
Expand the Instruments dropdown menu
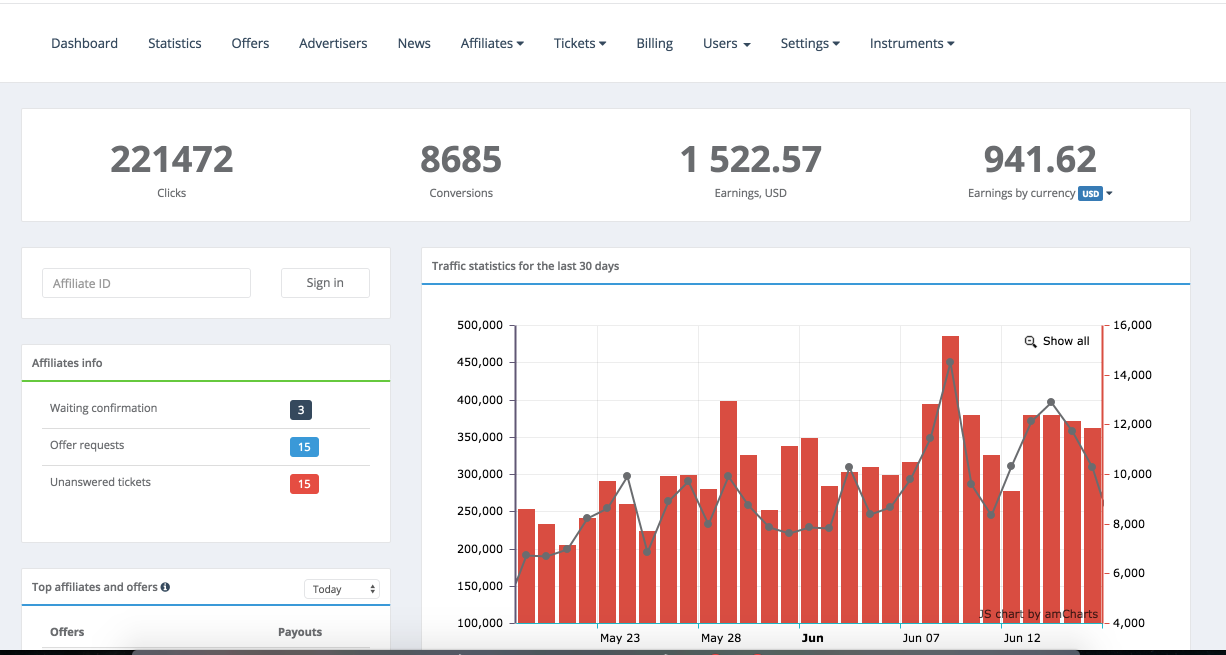(912, 43)
